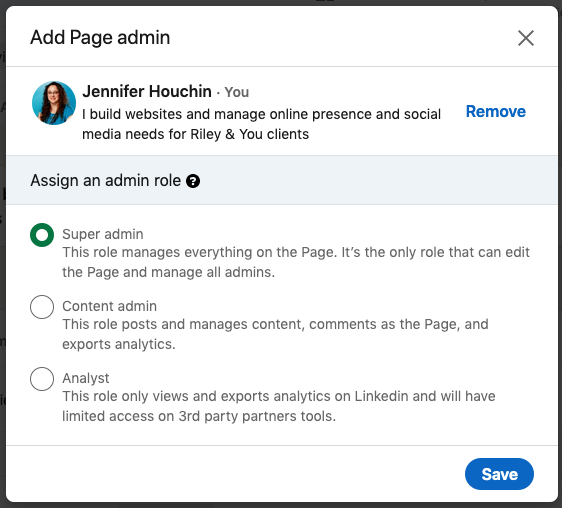
Task: Click Jennifer's headline about building websites
Action: click(261, 124)
